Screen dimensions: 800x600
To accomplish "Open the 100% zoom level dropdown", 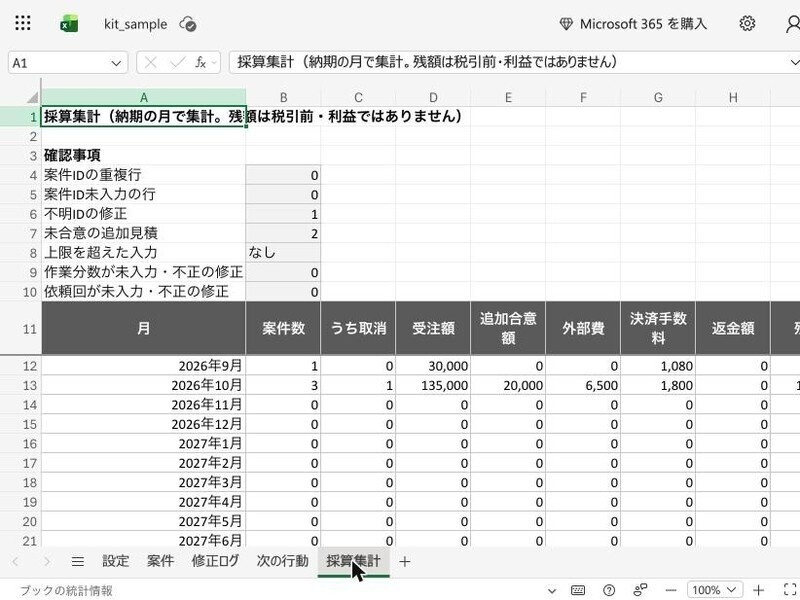I will click(x=715, y=590).
